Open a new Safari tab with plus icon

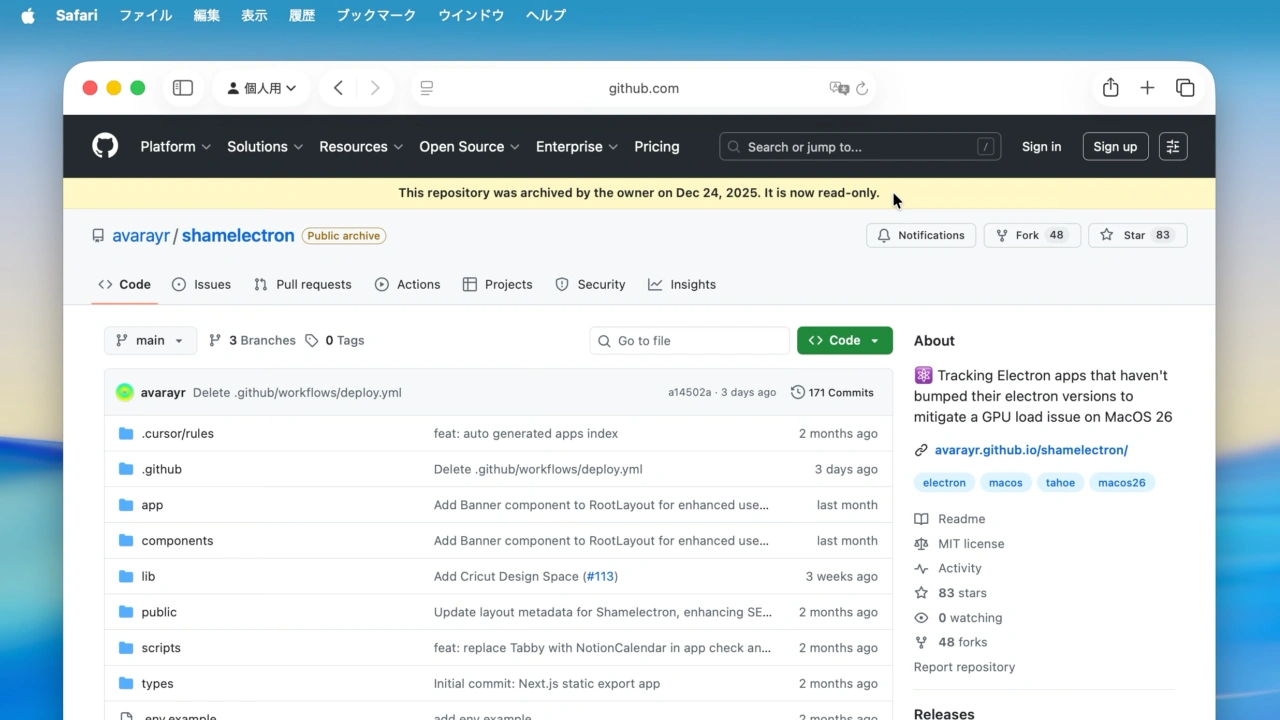pyautogui.click(x=1147, y=88)
